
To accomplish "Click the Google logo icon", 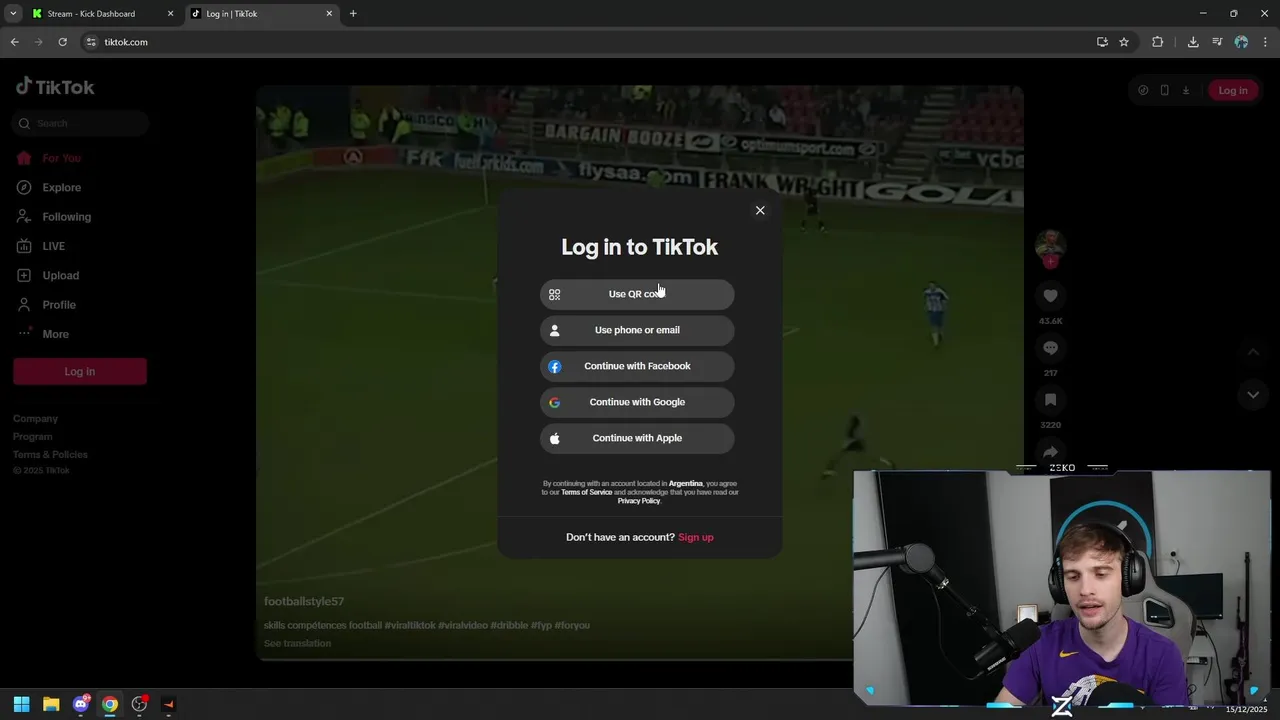I will tap(555, 402).
